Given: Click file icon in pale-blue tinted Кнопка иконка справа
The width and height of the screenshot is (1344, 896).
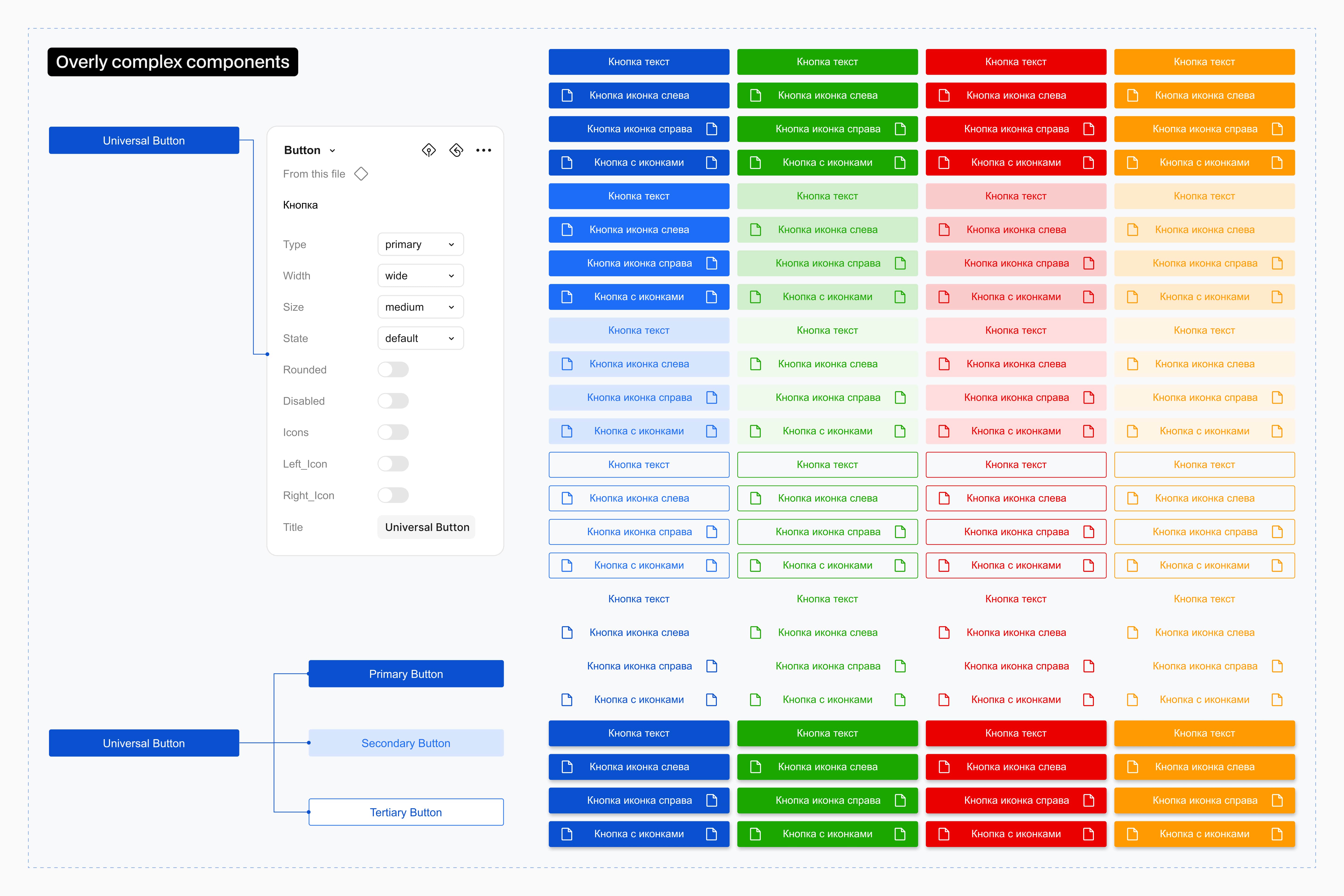Looking at the screenshot, I should pos(711,398).
